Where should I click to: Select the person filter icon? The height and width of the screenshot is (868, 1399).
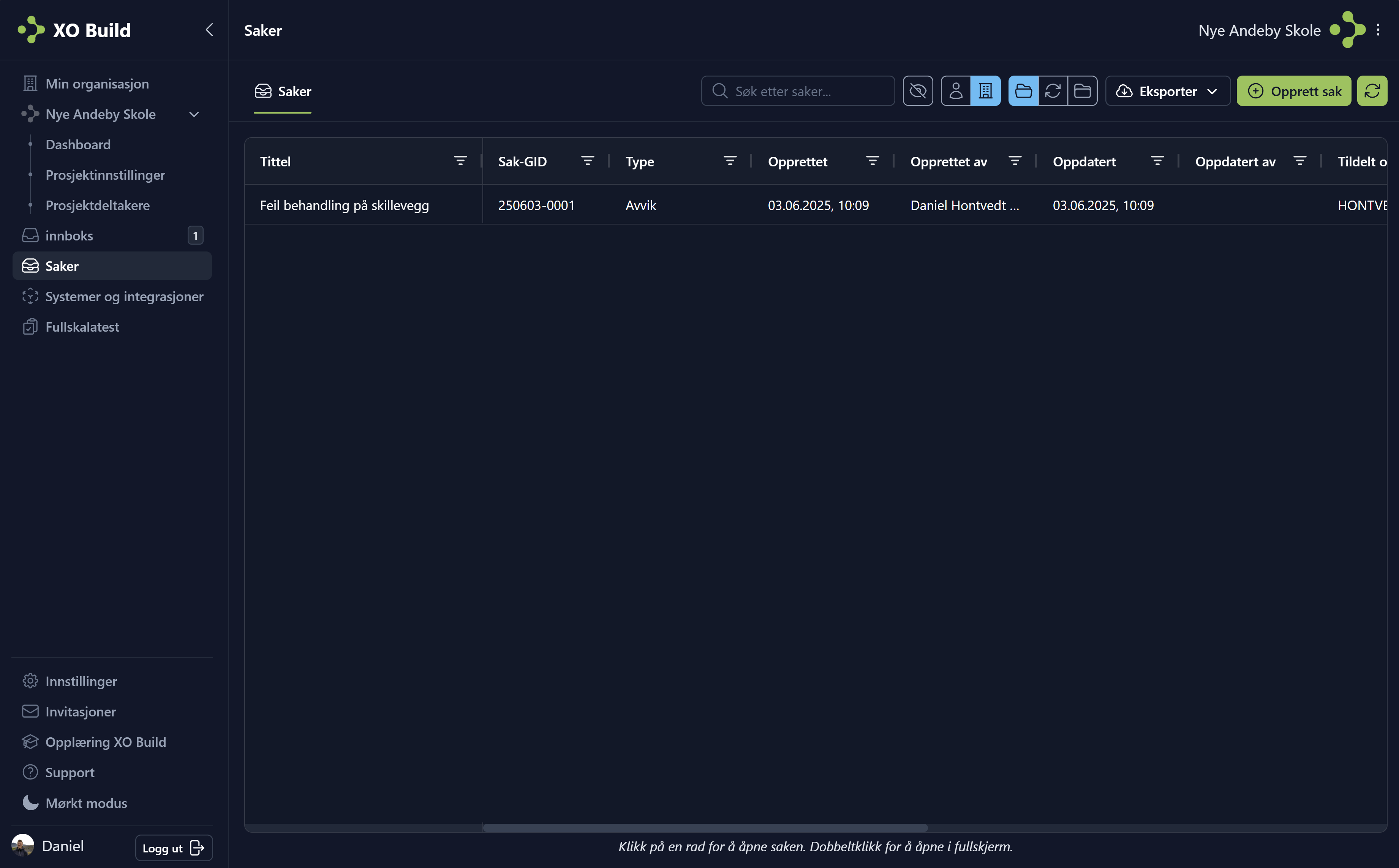956,91
